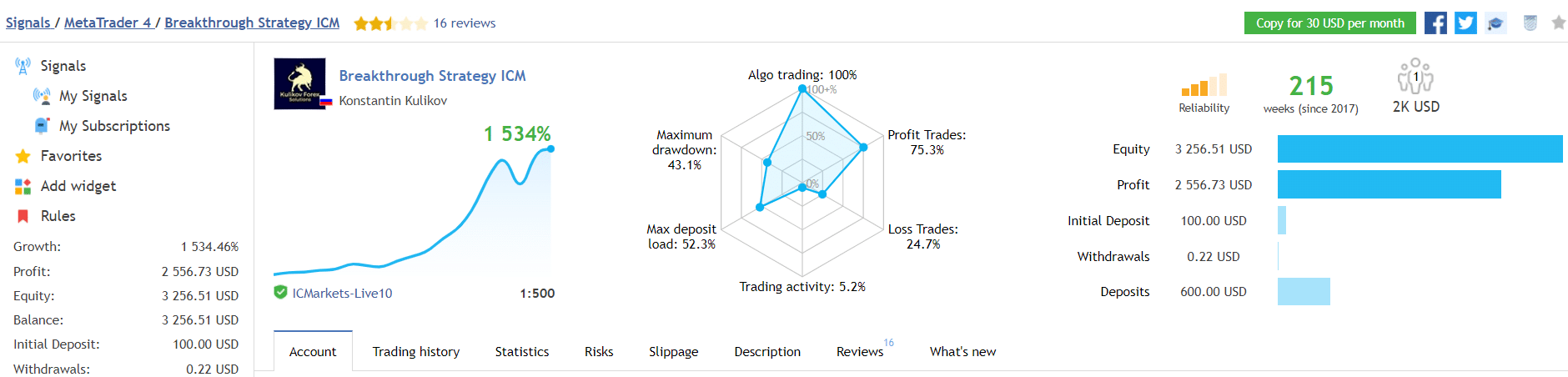This screenshot has width=1568, height=377.
Task: Open the Statistics tab
Action: tap(522, 352)
